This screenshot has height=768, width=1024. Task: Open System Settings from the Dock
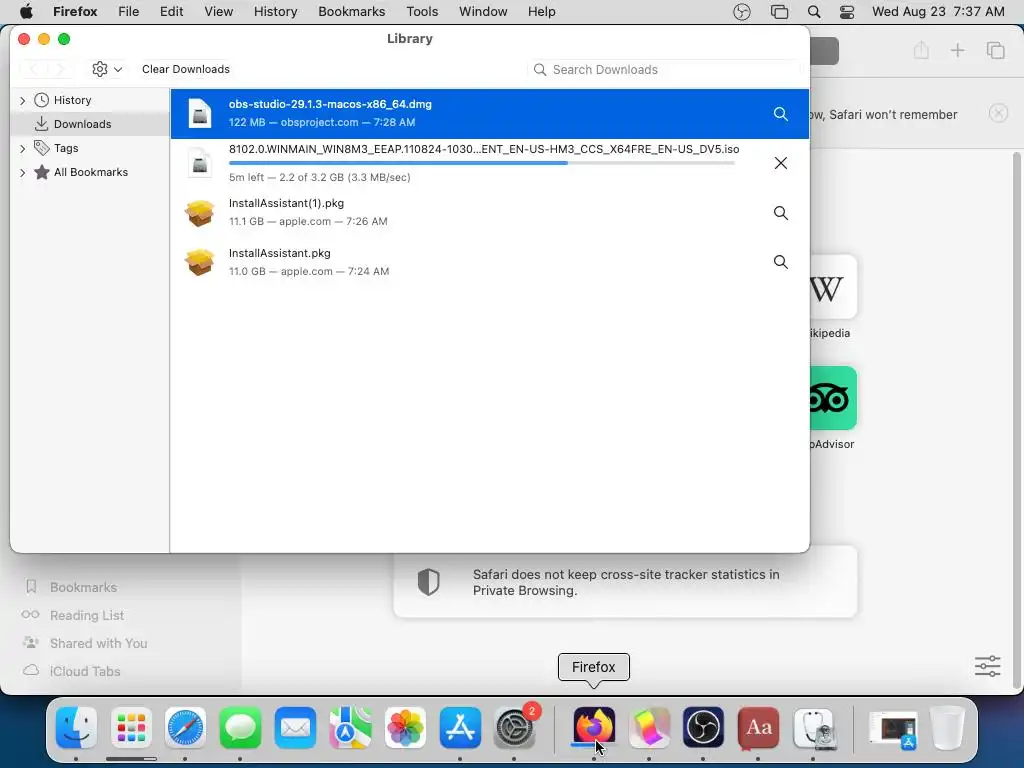pyautogui.click(x=515, y=728)
